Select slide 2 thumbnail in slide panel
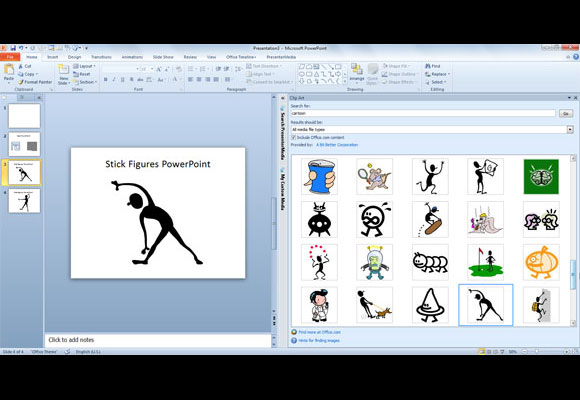The width and height of the screenshot is (580, 400). click(24, 144)
